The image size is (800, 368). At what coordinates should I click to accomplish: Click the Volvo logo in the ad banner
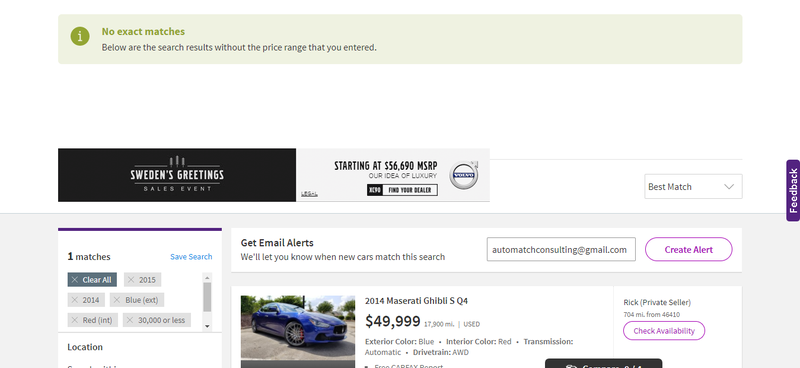pos(464,175)
